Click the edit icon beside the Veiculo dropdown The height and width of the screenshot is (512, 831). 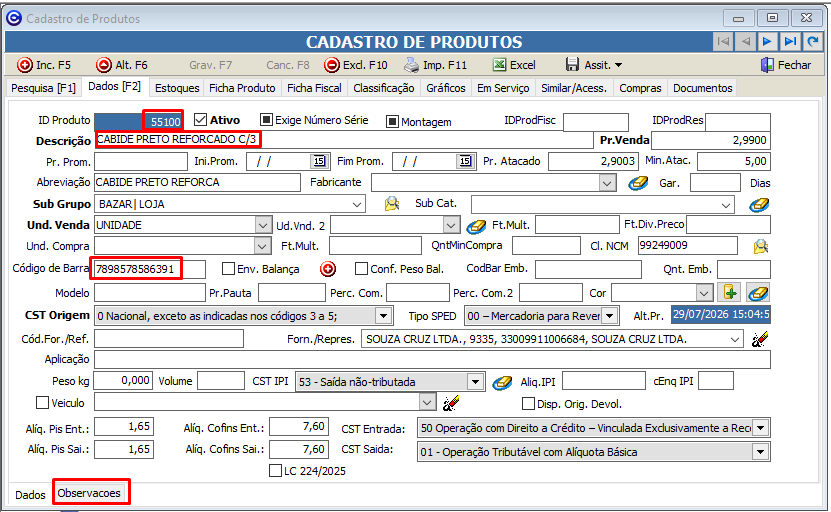click(451, 403)
